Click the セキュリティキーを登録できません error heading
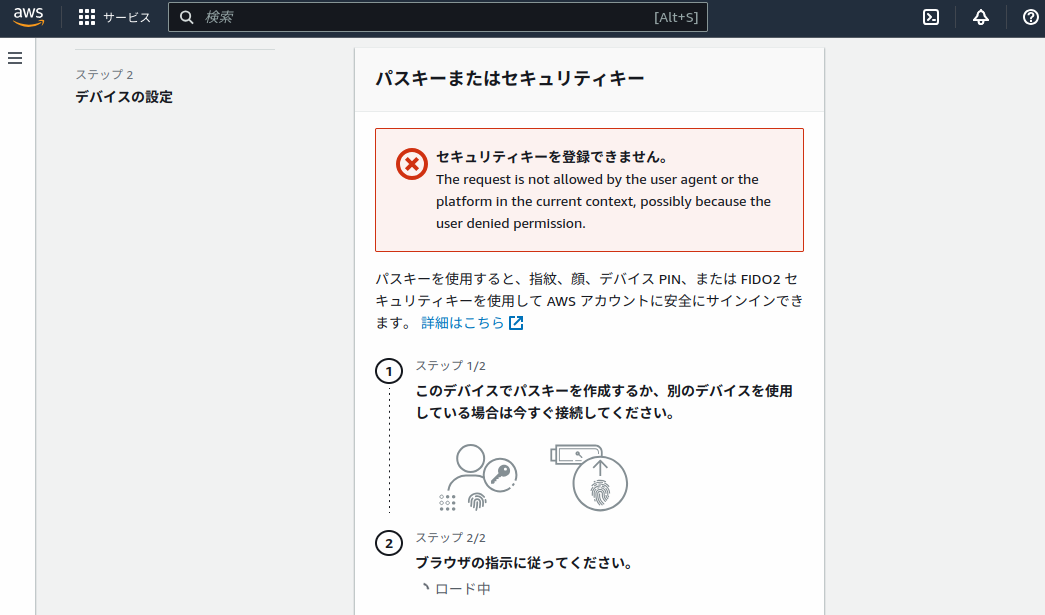1045x615 pixels. click(x=551, y=157)
